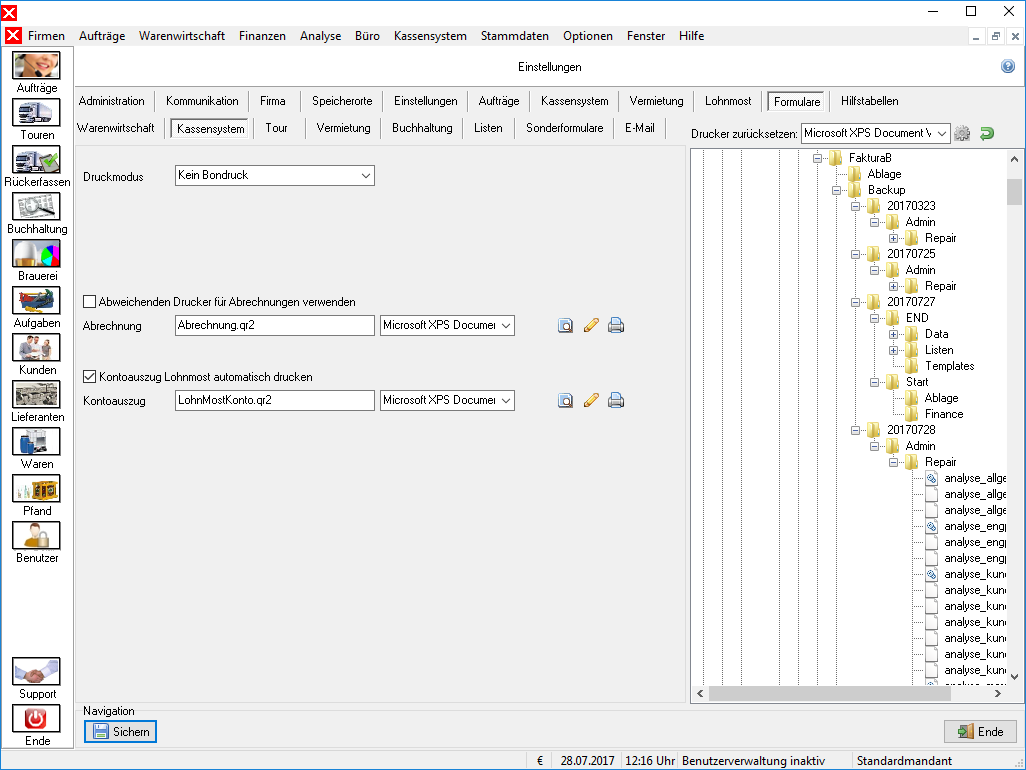
Task: Collapse the 20170728 folder node
Action: click(855, 430)
